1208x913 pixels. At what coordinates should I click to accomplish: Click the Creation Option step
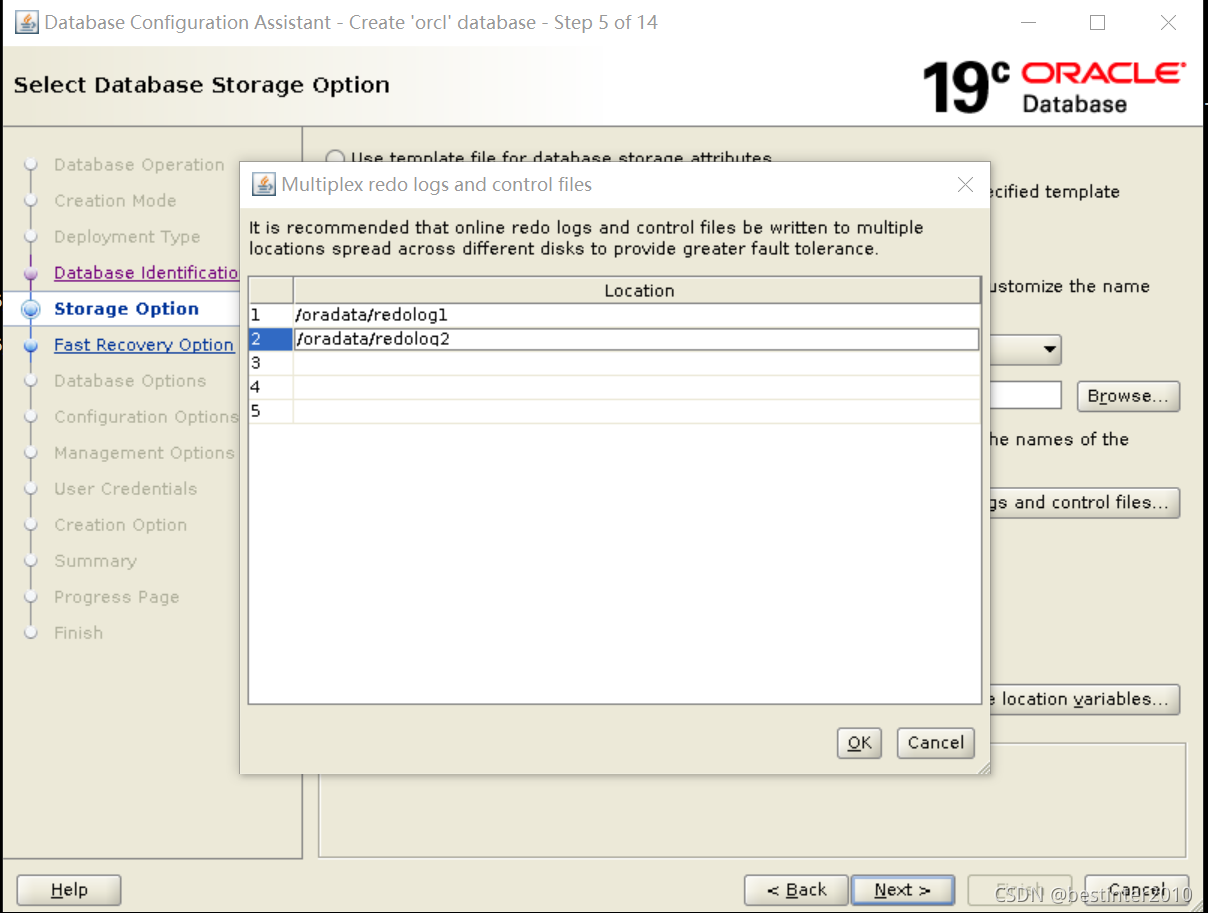click(121, 525)
